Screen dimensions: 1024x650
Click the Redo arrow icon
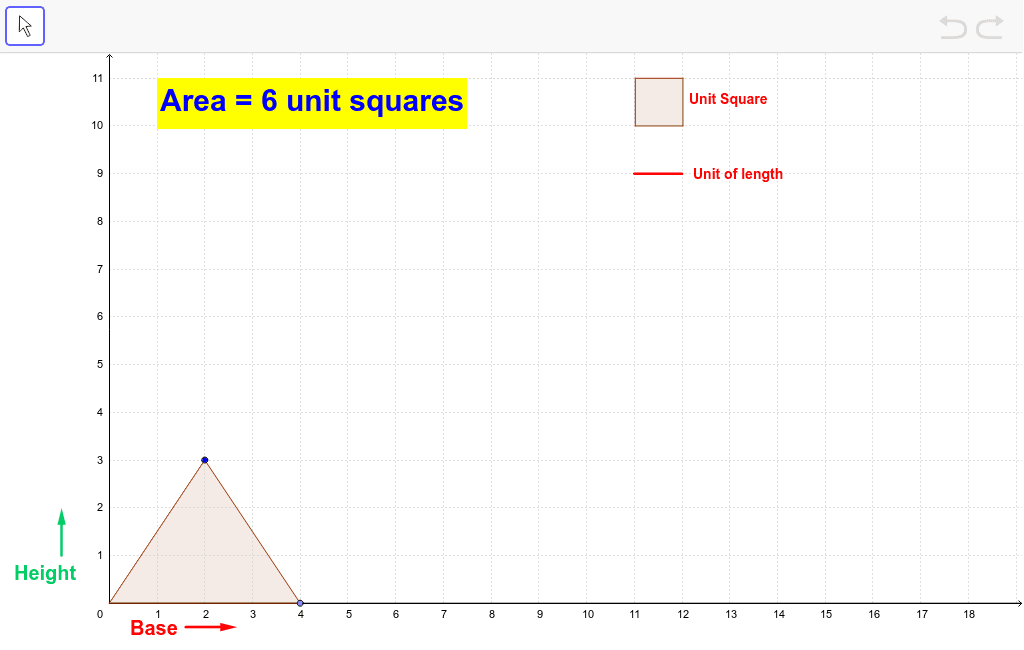(989, 27)
